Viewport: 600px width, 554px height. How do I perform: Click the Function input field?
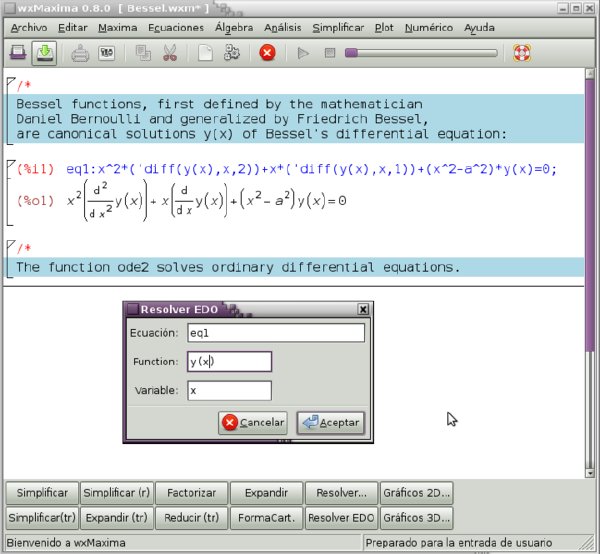click(x=229, y=362)
